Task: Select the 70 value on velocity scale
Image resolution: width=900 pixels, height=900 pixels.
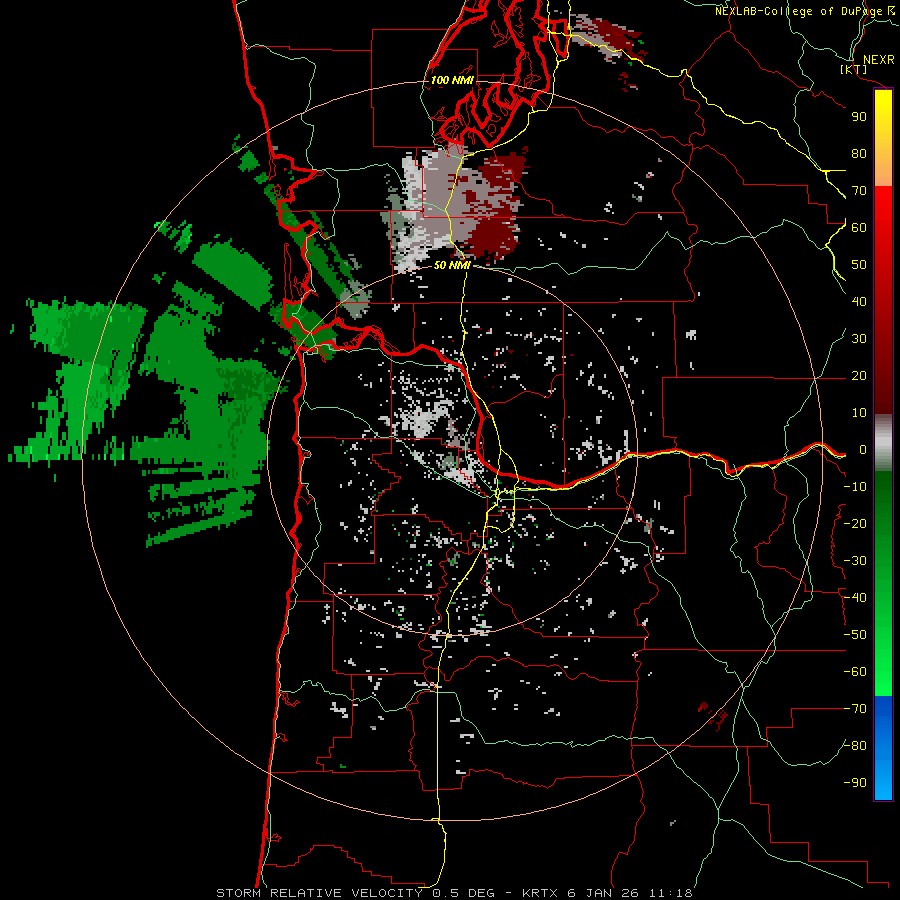Action: [859, 191]
